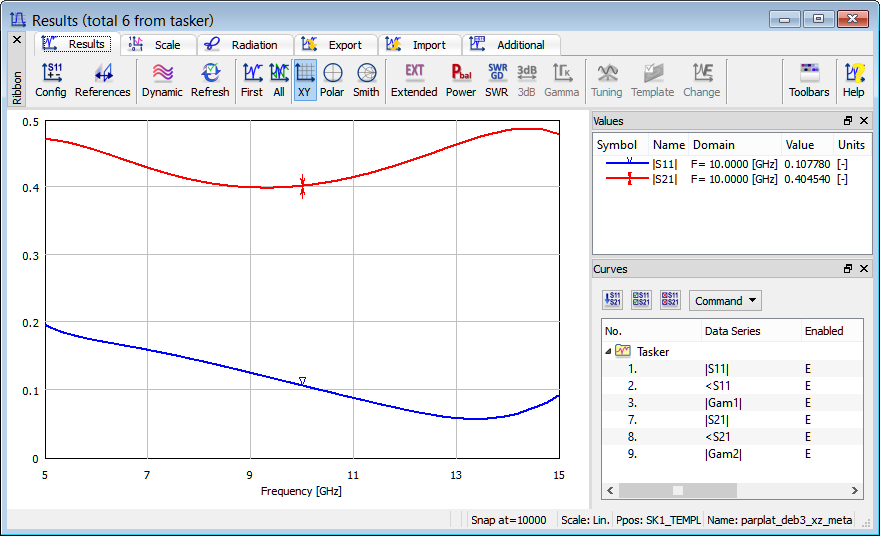Click the Tuning tool

coord(607,80)
